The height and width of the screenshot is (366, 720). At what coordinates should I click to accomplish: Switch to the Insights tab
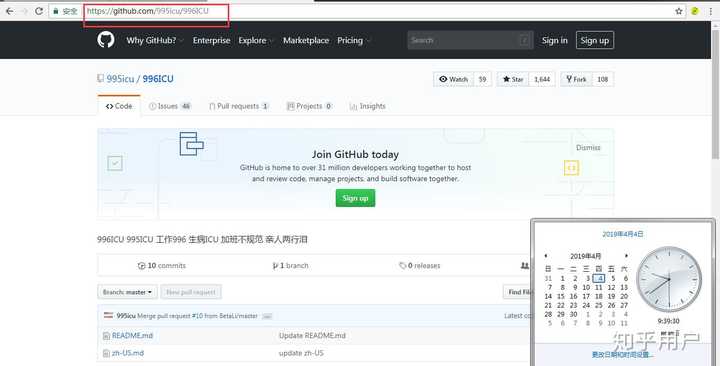click(367, 106)
